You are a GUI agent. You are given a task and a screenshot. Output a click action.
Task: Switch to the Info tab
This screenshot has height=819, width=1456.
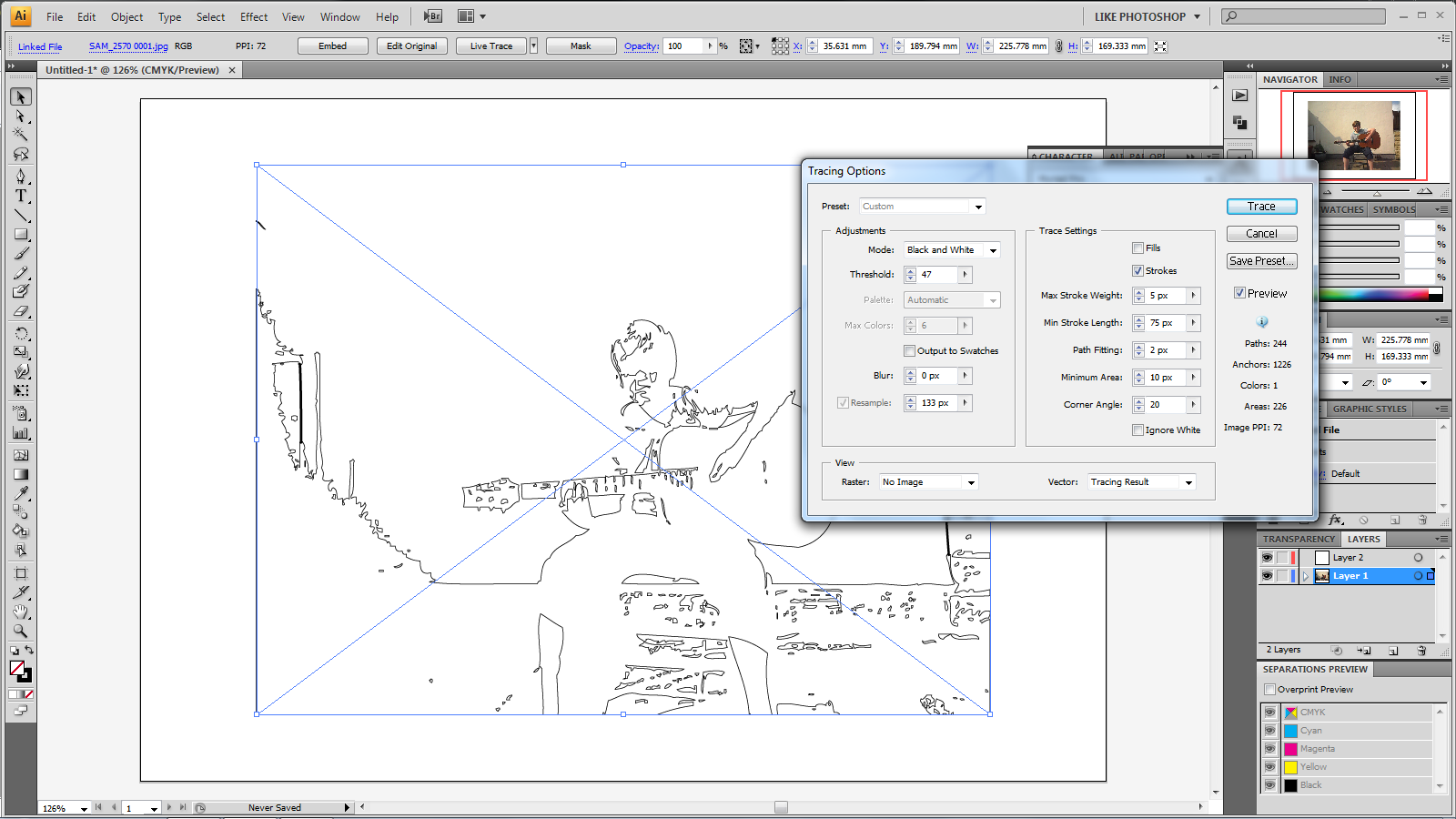tap(1340, 79)
